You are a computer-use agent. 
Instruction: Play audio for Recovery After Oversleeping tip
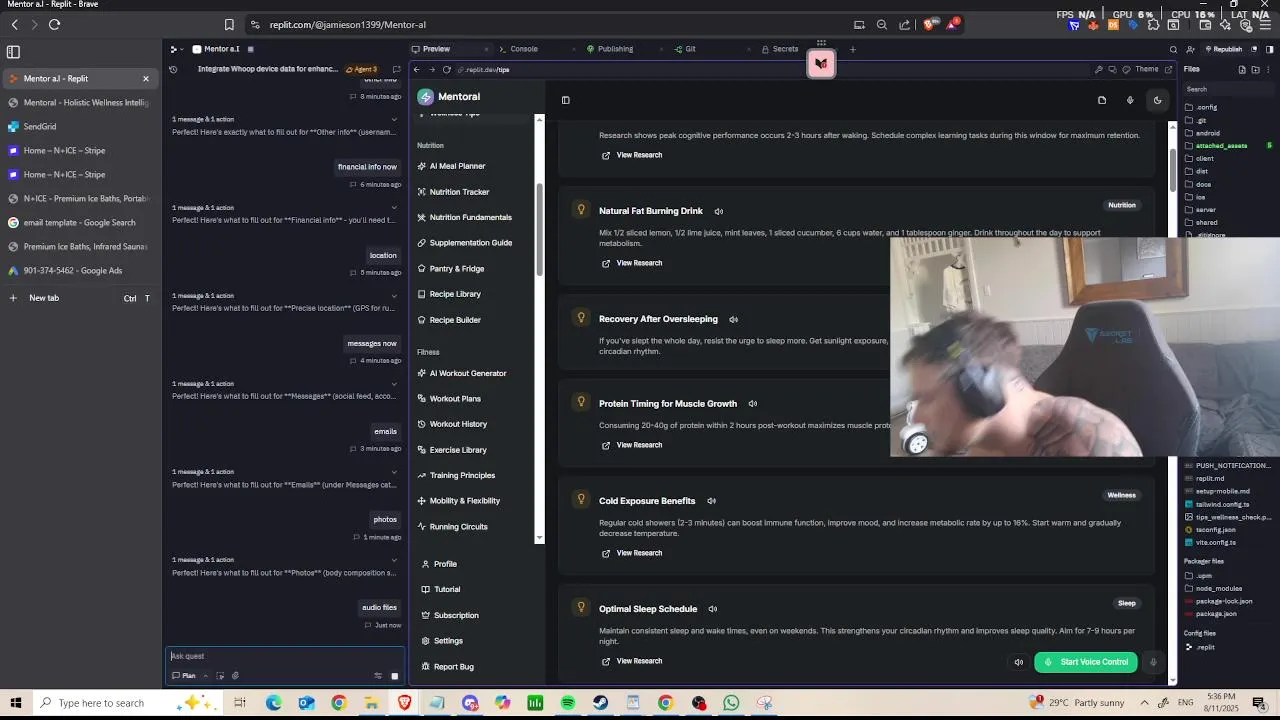point(733,319)
